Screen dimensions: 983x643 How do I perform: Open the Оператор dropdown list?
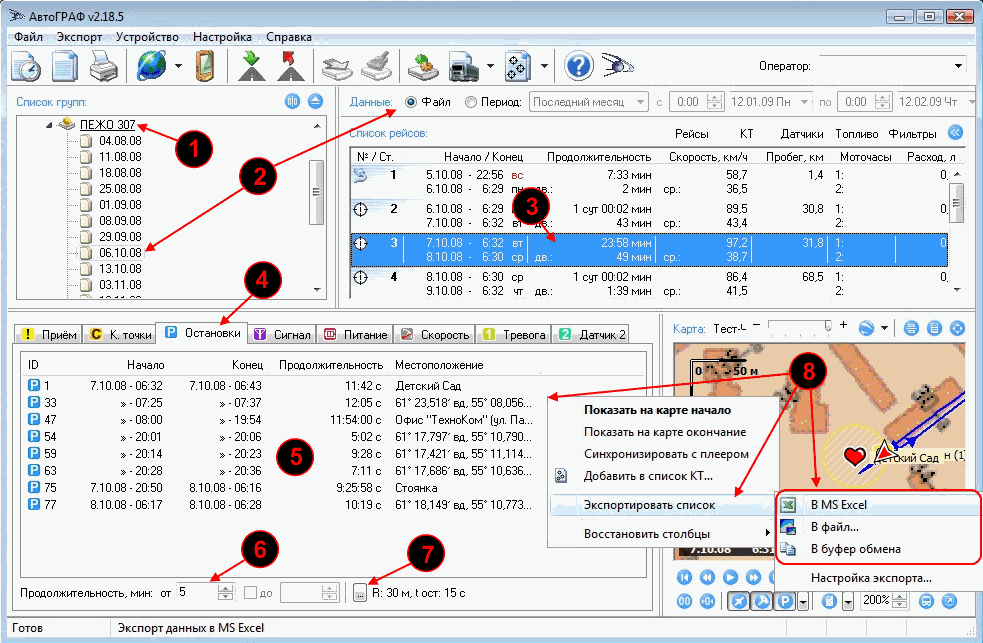coord(959,66)
